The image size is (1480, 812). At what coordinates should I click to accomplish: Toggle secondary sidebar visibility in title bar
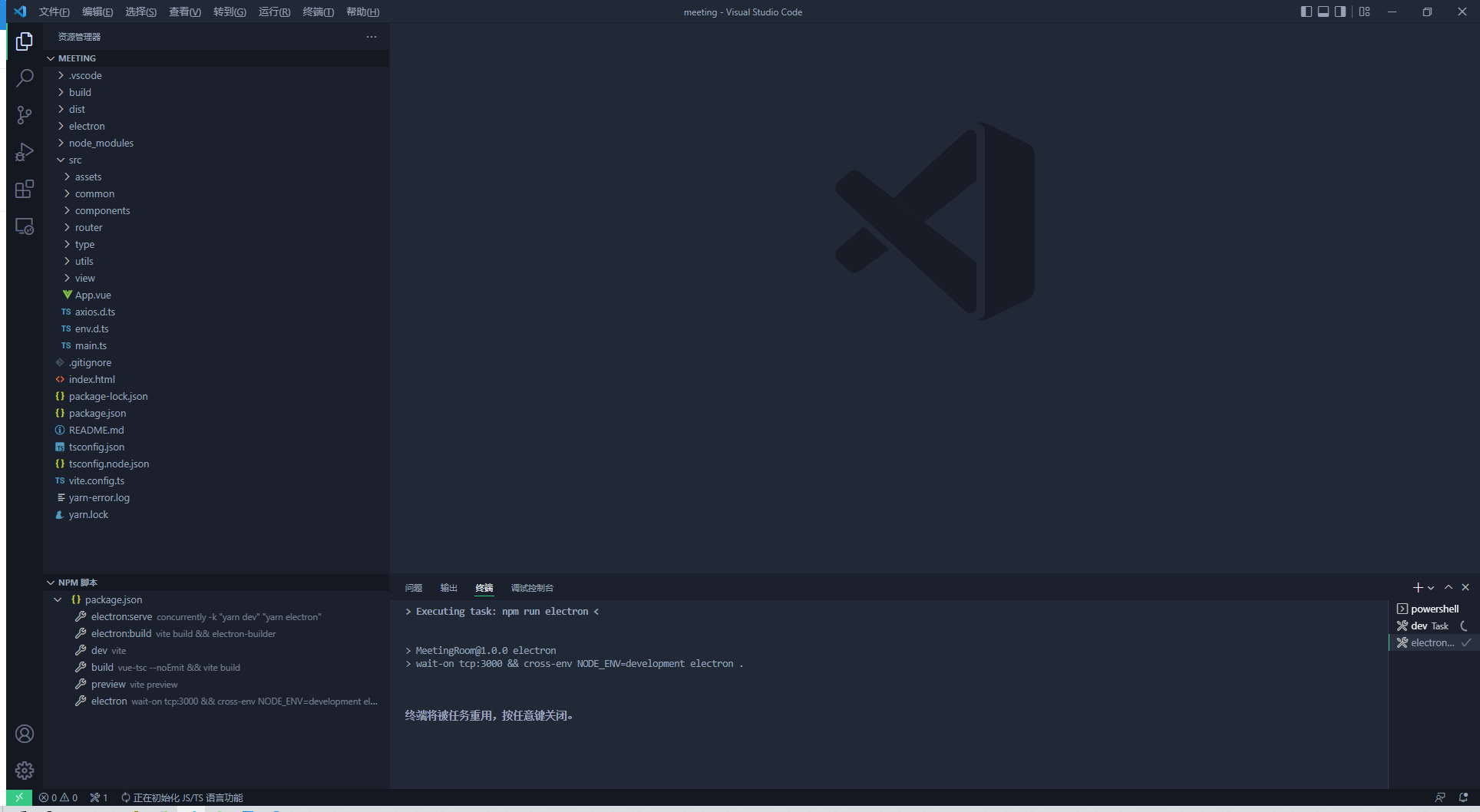[x=1340, y=12]
